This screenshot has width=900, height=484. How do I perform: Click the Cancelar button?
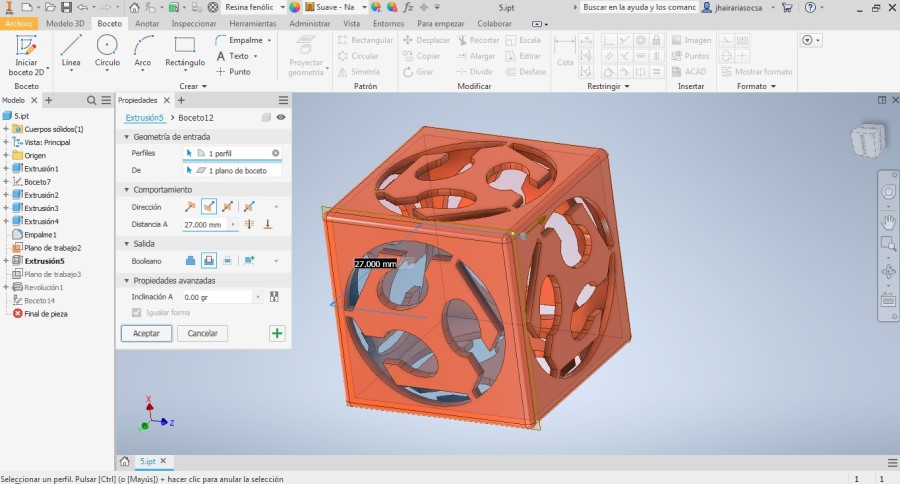203,334
